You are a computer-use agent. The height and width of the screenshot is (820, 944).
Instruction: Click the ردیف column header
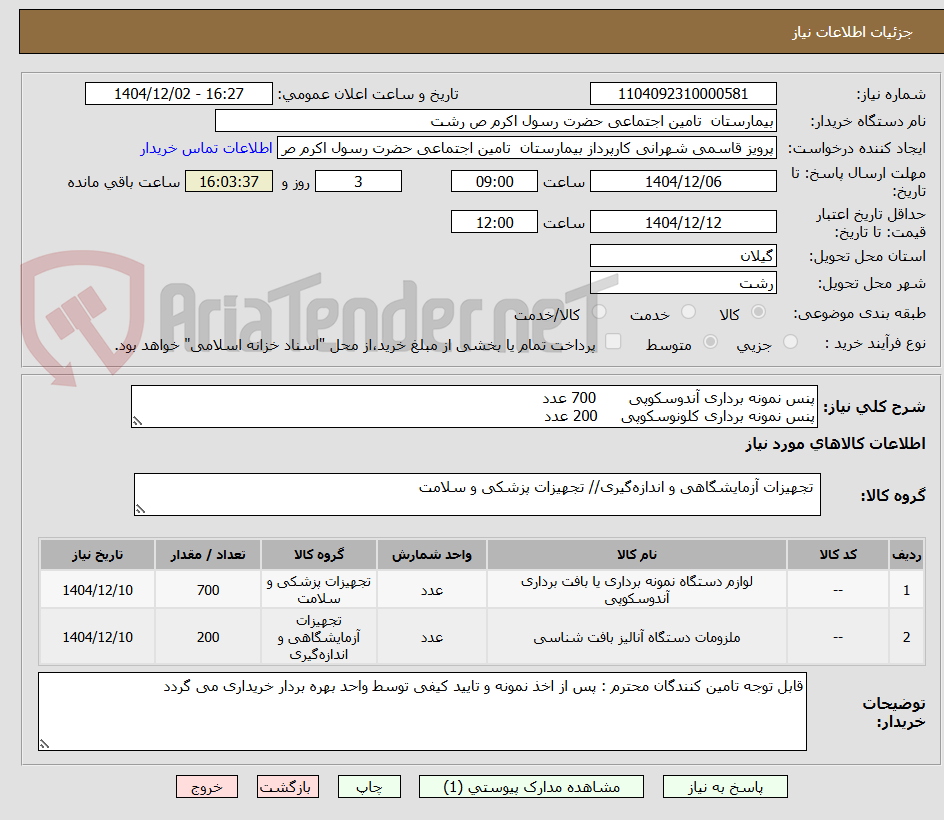[906, 554]
